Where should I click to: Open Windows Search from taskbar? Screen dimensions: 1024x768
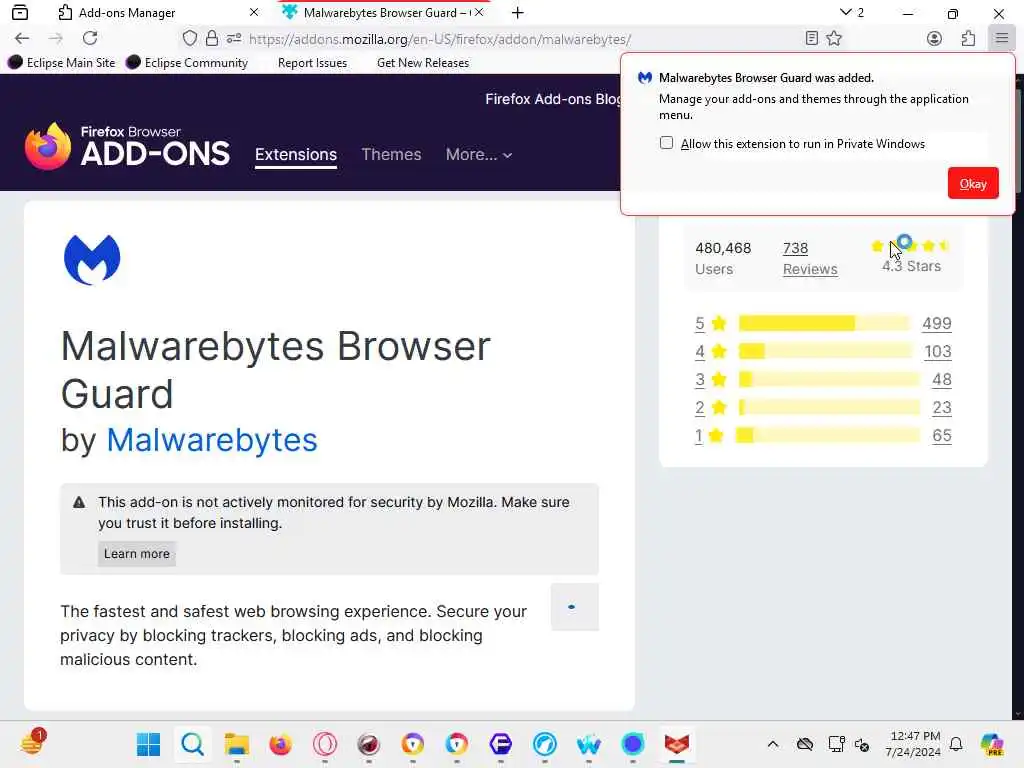click(x=193, y=744)
